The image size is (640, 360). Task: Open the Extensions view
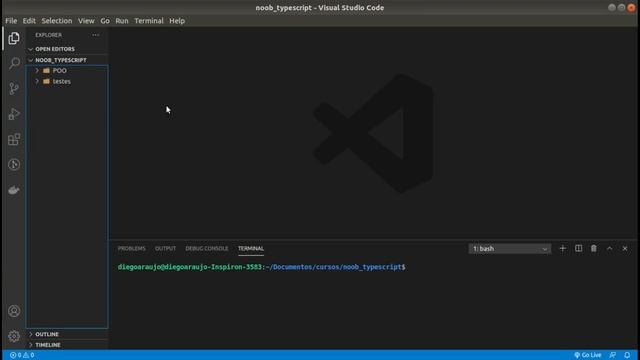[x=14, y=139]
